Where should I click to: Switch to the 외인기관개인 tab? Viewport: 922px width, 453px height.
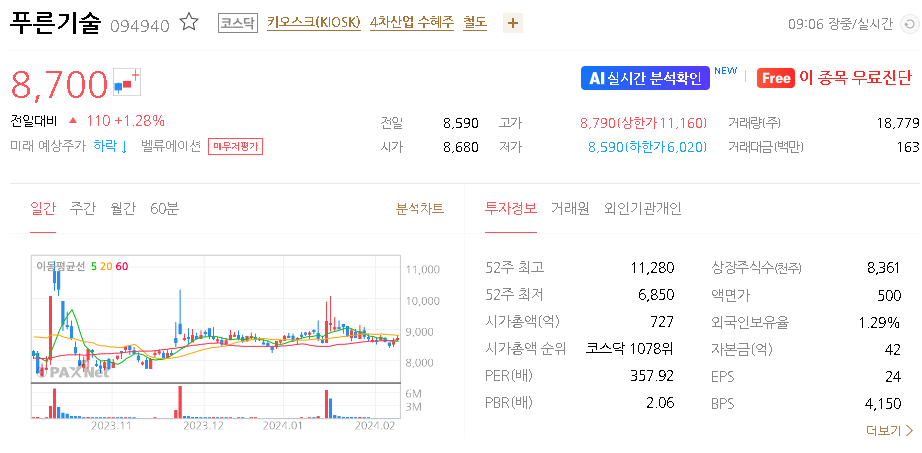(643, 208)
